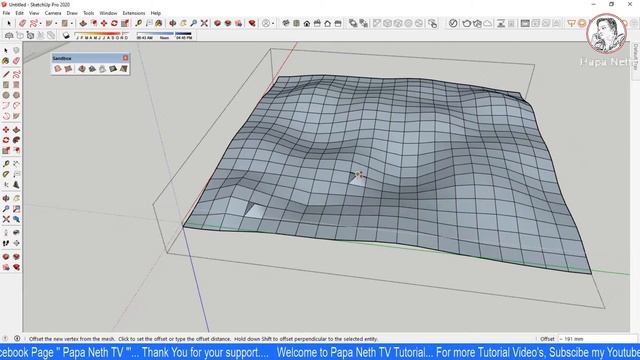Viewport: 640px width, 360px height.
Task: Select the arrow Select tool in top toolbar
Action: (x=9, y=24)
